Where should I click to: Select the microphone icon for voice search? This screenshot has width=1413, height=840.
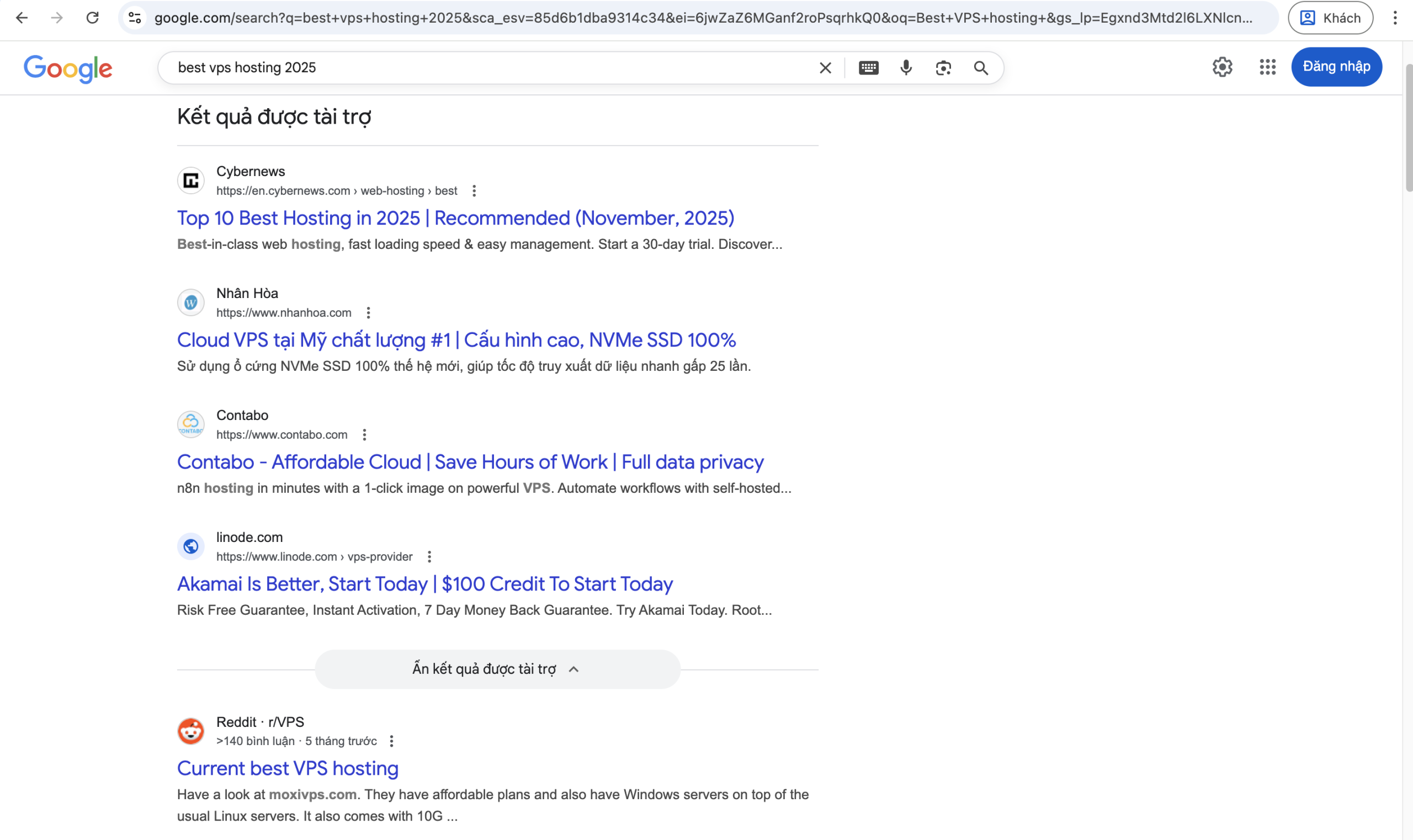[905, 67]
